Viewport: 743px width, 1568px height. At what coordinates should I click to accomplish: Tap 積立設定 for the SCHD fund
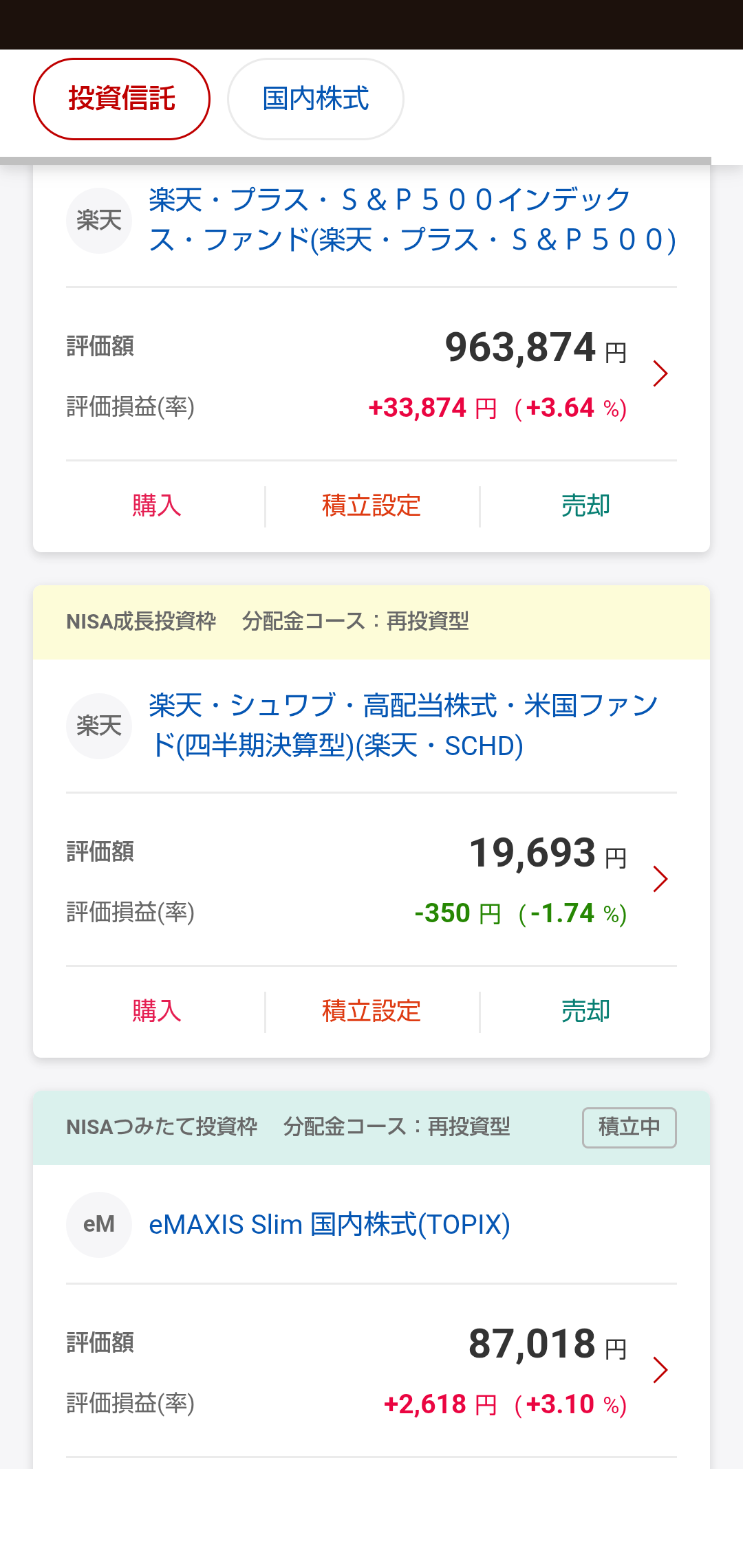[371, 1012]
